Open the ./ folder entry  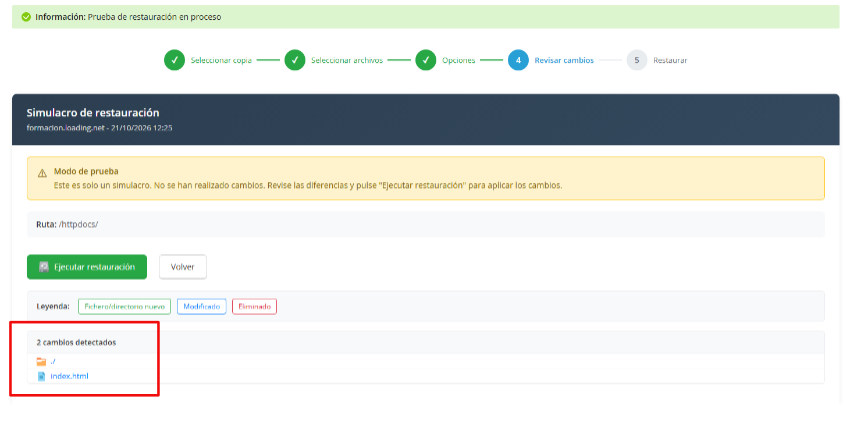53,361
